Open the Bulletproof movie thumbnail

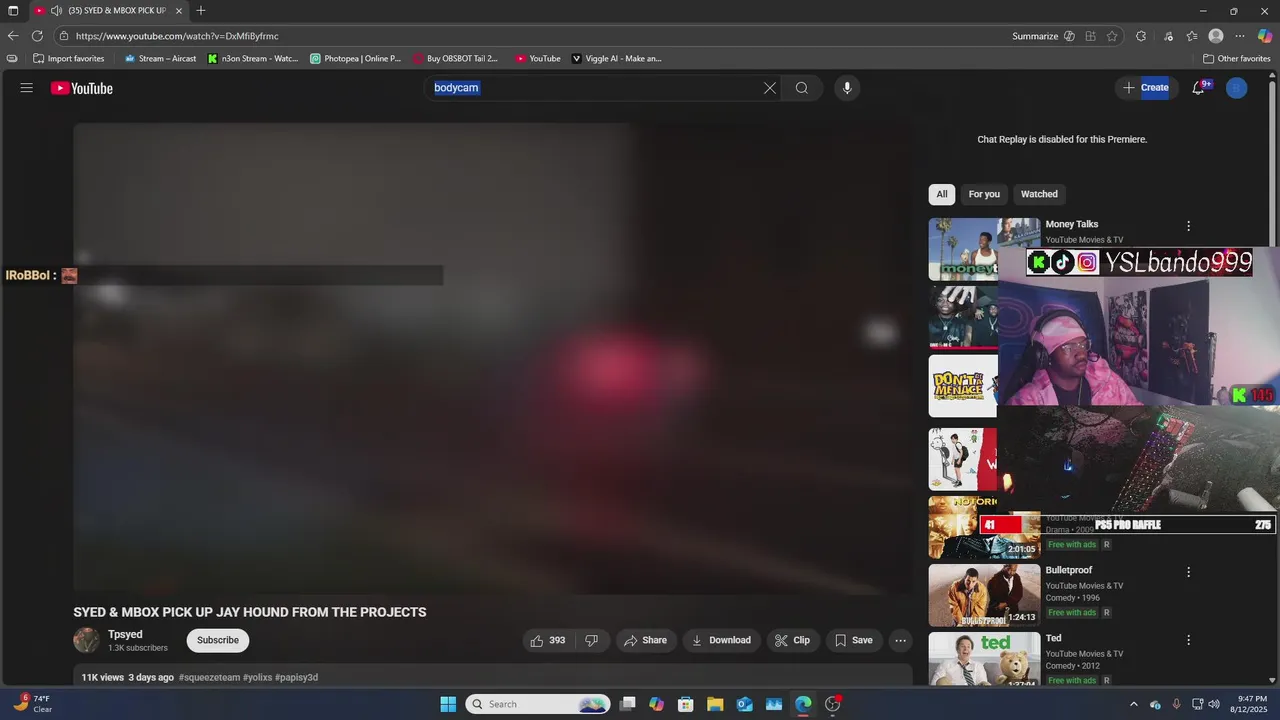(x=984, y=595)
